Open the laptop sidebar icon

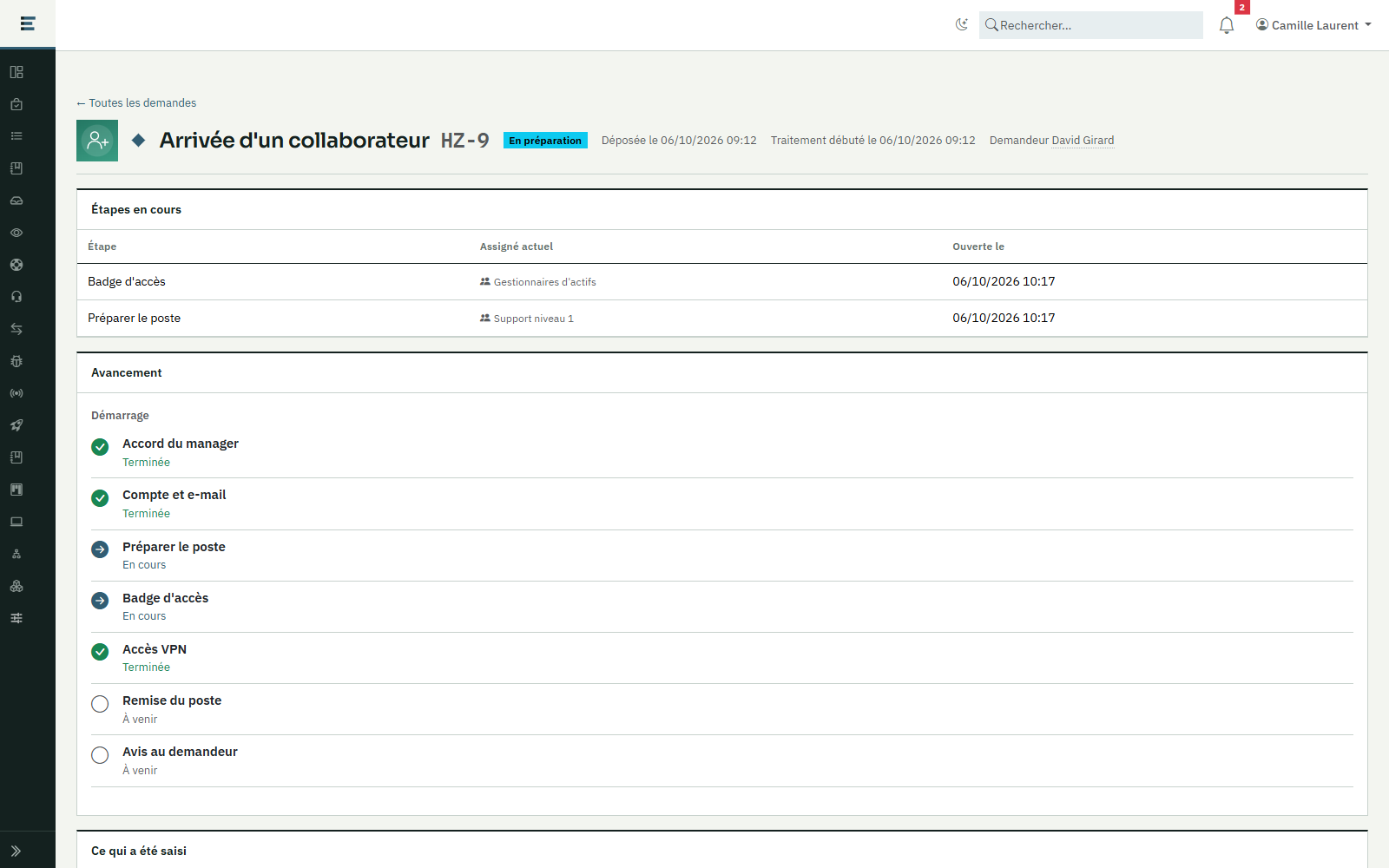tap(16, 522)
